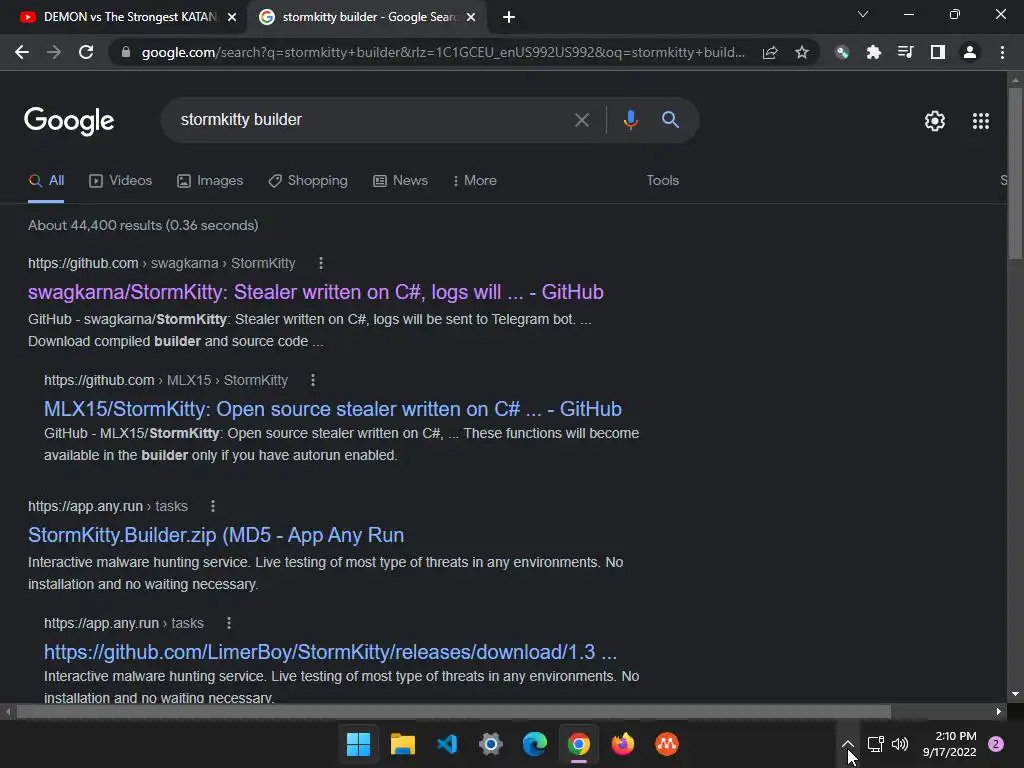Screen dimensions: 1024x768
Task: Click the forward navigation arrow
Action: pos(54,52)
